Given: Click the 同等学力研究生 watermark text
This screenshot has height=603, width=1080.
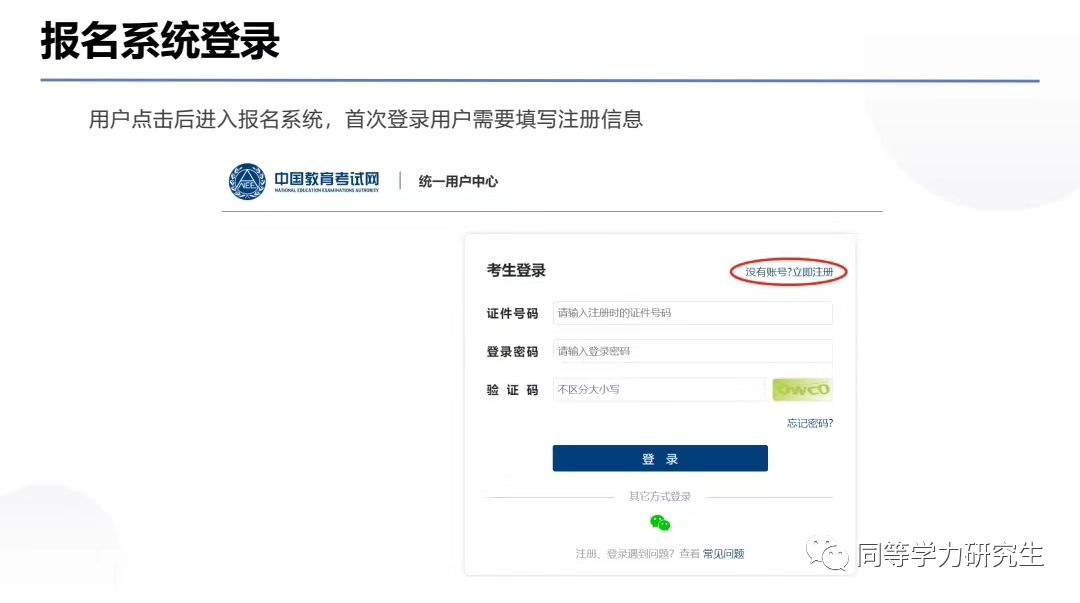Looking at the screenshot, I should click(x=950, y=555).
